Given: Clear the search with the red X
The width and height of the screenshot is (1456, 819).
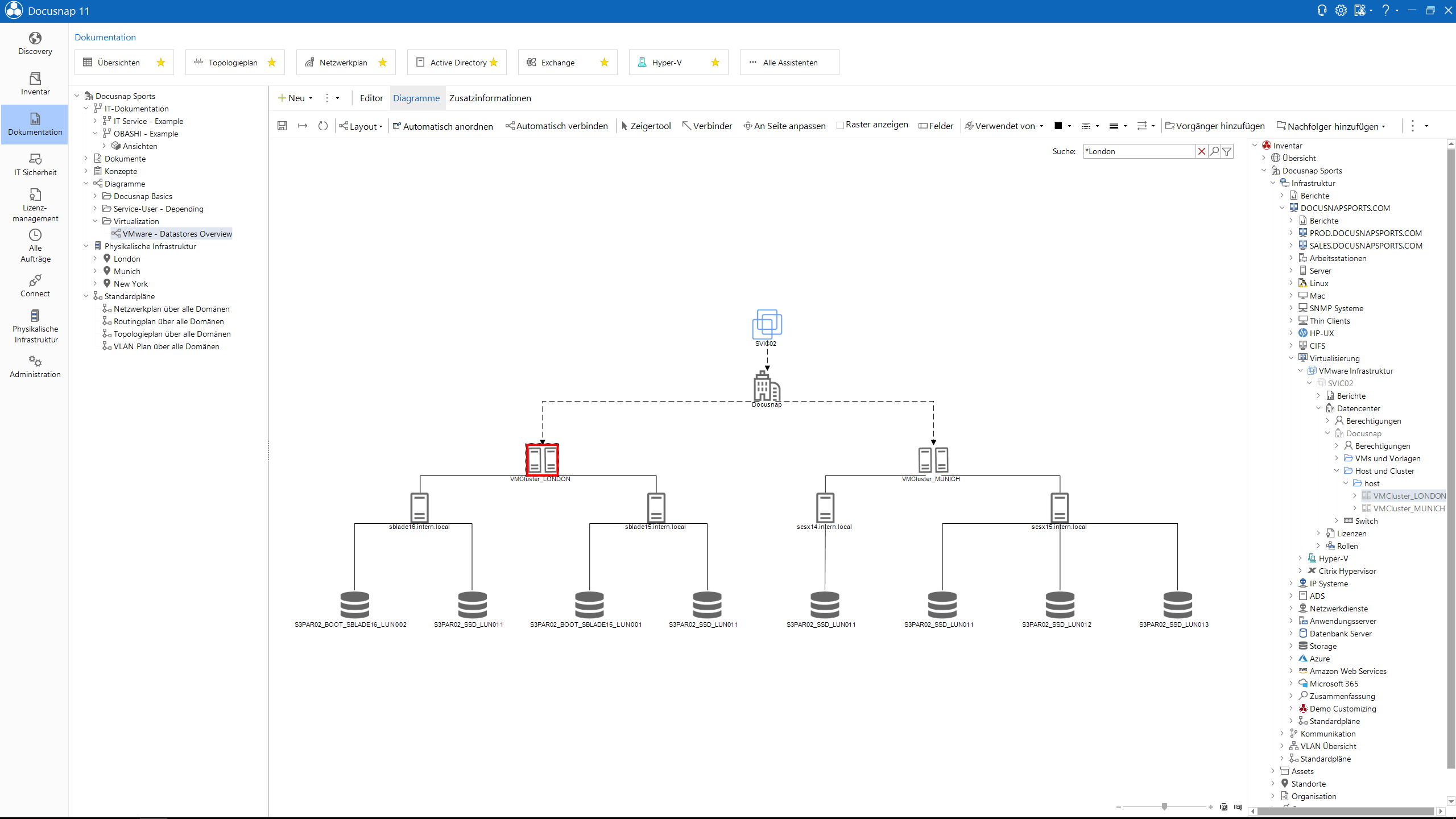Looking at the screenshot, I should click(x=1202, y=151).
